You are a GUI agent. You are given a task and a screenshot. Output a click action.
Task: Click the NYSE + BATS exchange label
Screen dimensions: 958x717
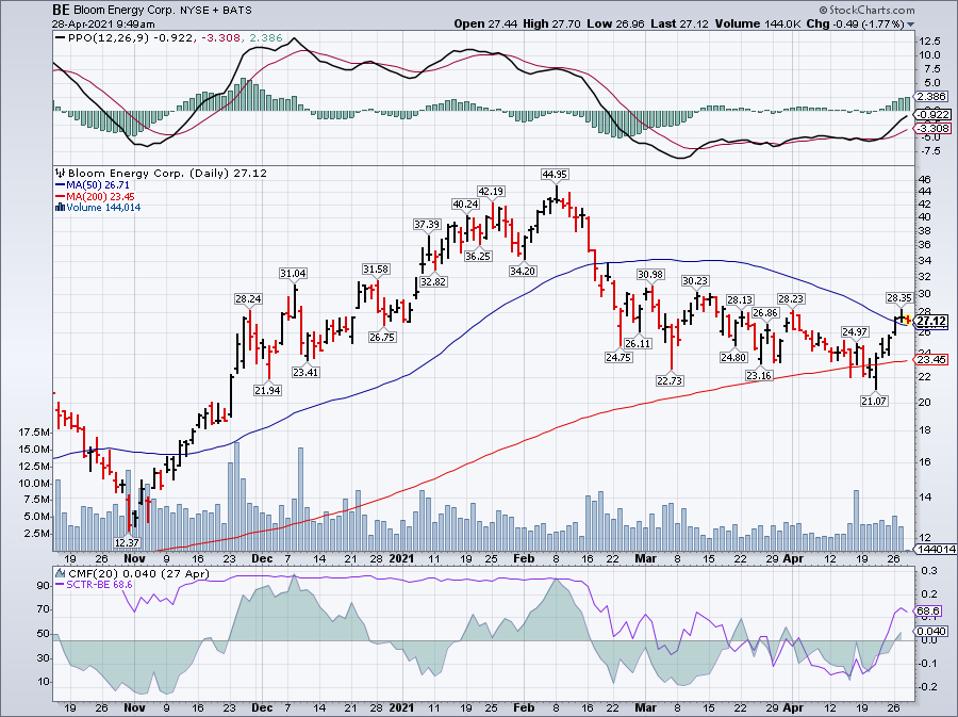tap(216, 10)
